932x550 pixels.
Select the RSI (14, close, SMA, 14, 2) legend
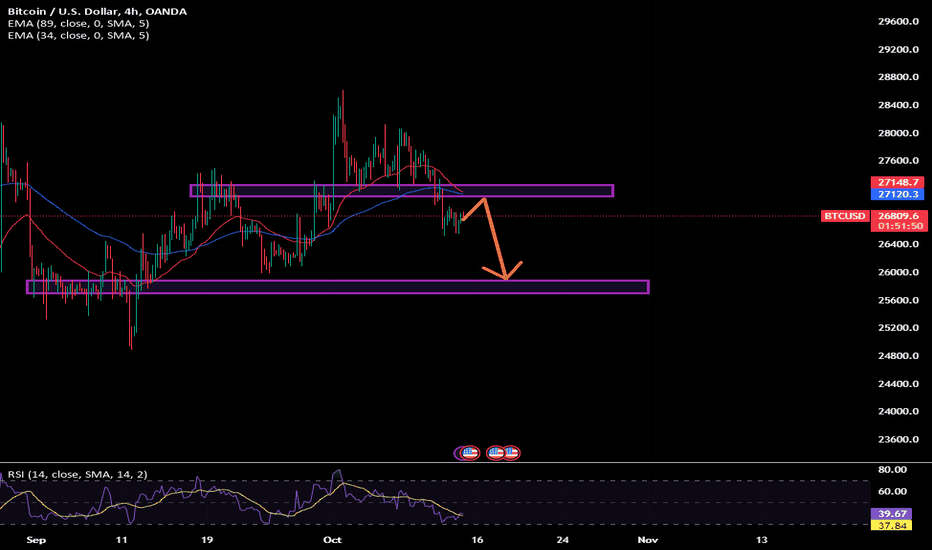(x=77, y=474)
